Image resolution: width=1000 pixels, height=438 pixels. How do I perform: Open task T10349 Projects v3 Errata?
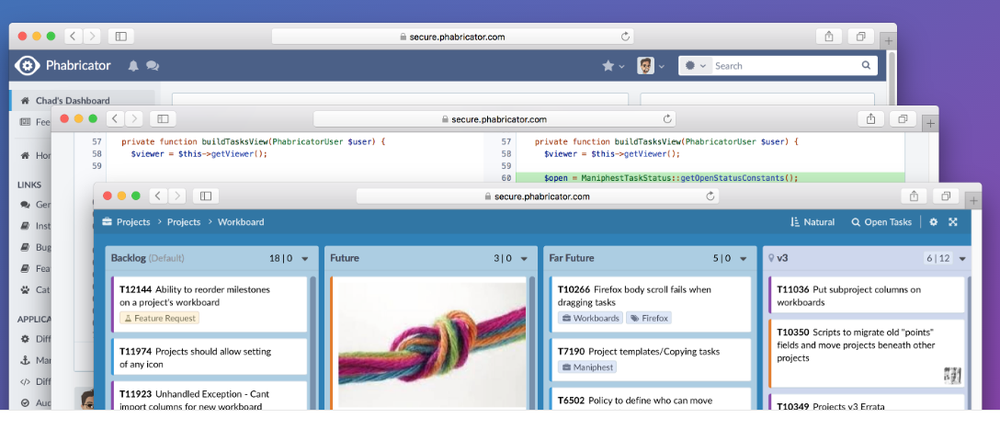(x=866, y=402)
